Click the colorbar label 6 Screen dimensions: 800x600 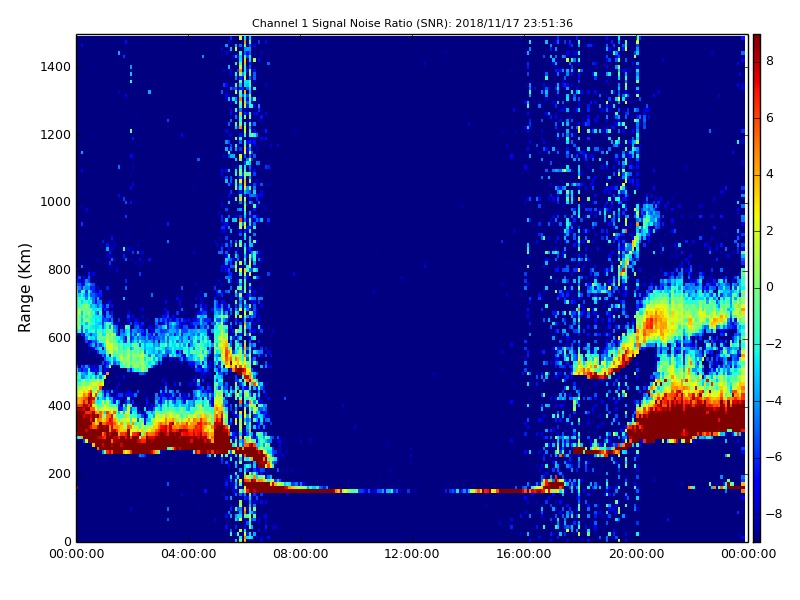(x=769, y=118)
